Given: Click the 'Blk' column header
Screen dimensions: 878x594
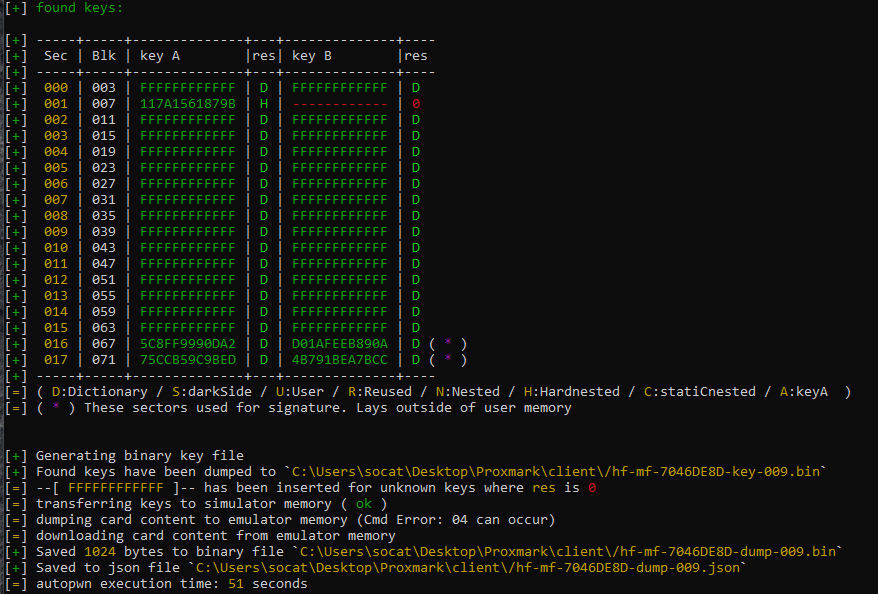Looking at the screenshot, I should tap(104, 56).
